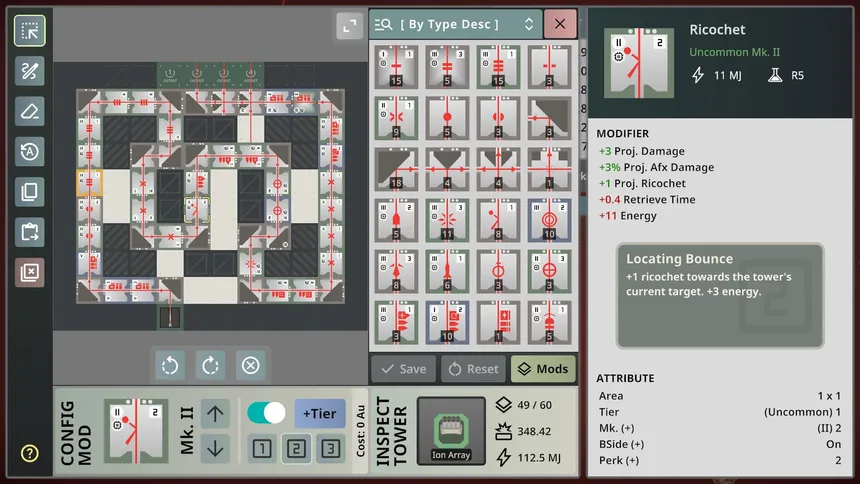Rotate the mod clockwise
The width and height of the screenshot is (860, 484).
pyautogui.click(x=210, y=365)
